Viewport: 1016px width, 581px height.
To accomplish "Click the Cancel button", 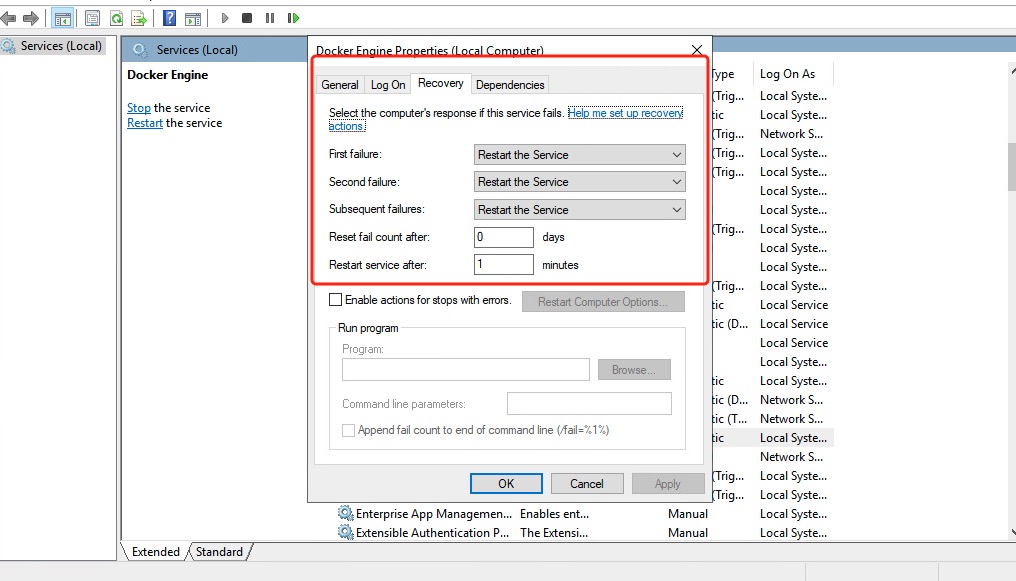I will point(587,484).
